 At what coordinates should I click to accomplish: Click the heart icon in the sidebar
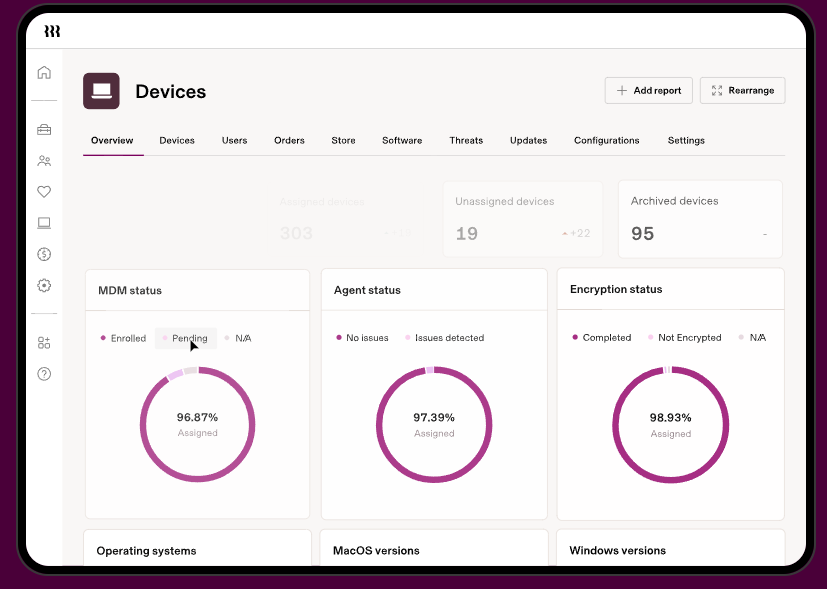[x=44, y=191]
